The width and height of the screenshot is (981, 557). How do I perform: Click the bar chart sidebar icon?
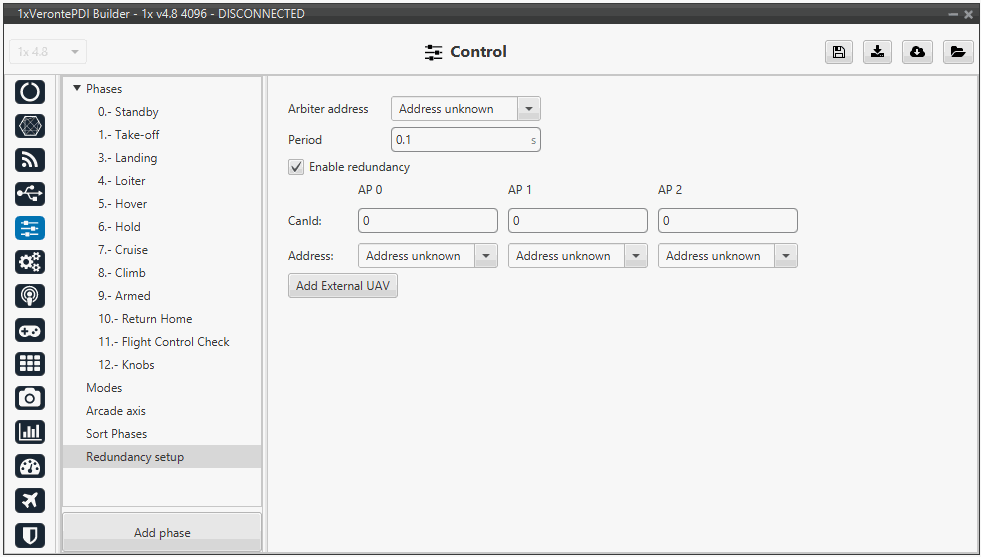click(30, 432)
